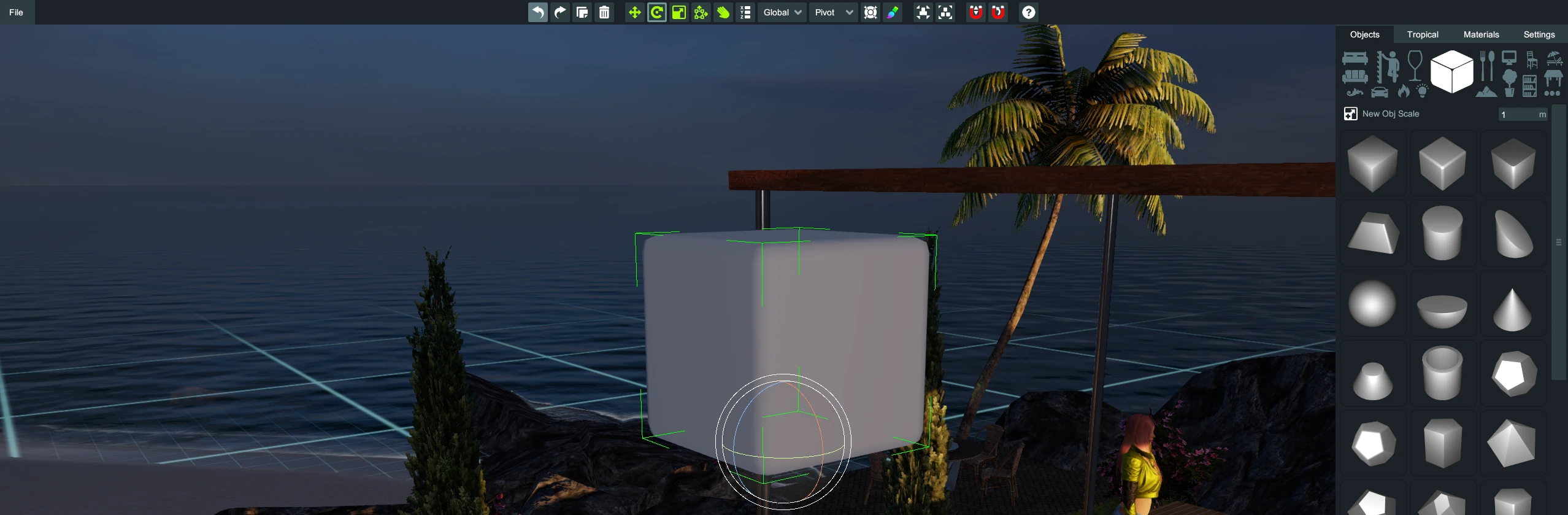Select the green Move tool
This screenshot has width=1568, height=515.
[x=634, y=12]
